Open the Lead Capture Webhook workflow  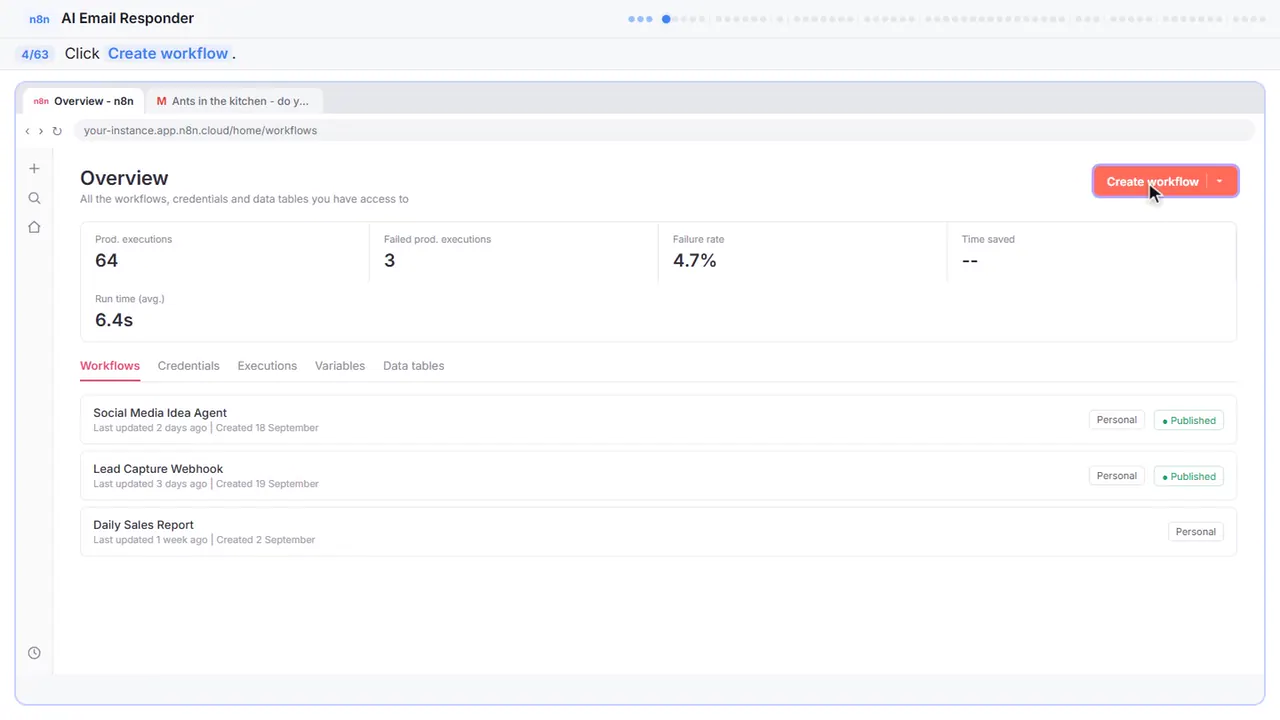click(658, 476)
